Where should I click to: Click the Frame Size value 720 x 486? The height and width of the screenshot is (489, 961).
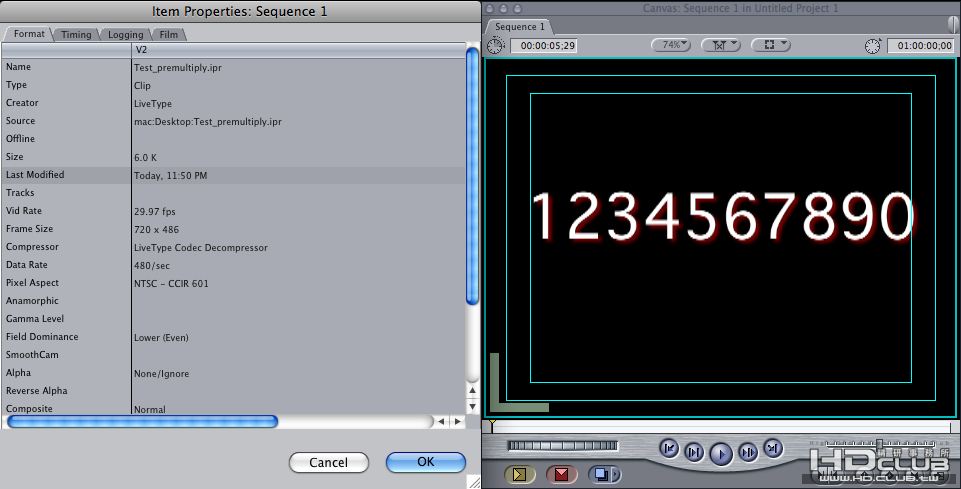tap(156, 230)
